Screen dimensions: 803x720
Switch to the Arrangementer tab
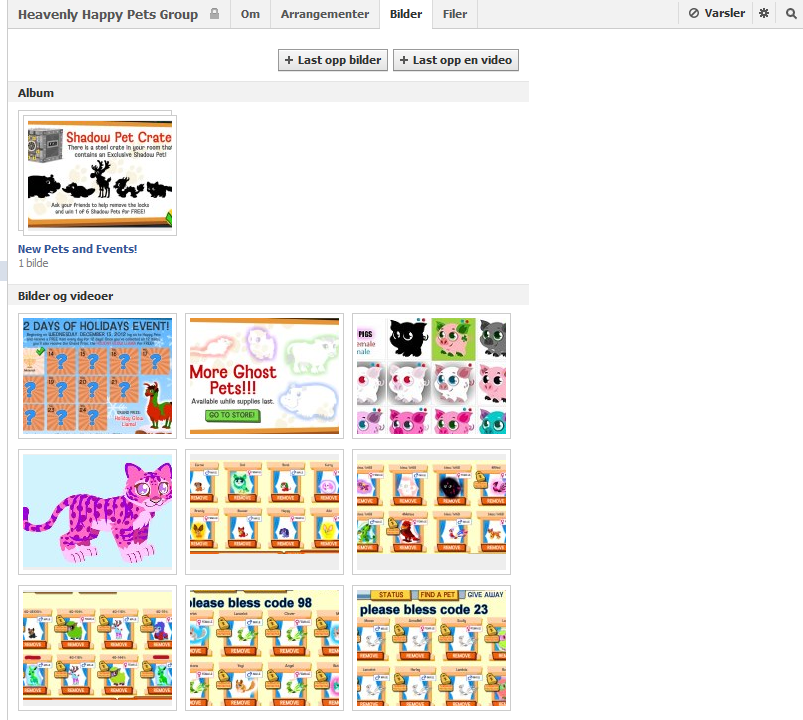tap(325, 14)
